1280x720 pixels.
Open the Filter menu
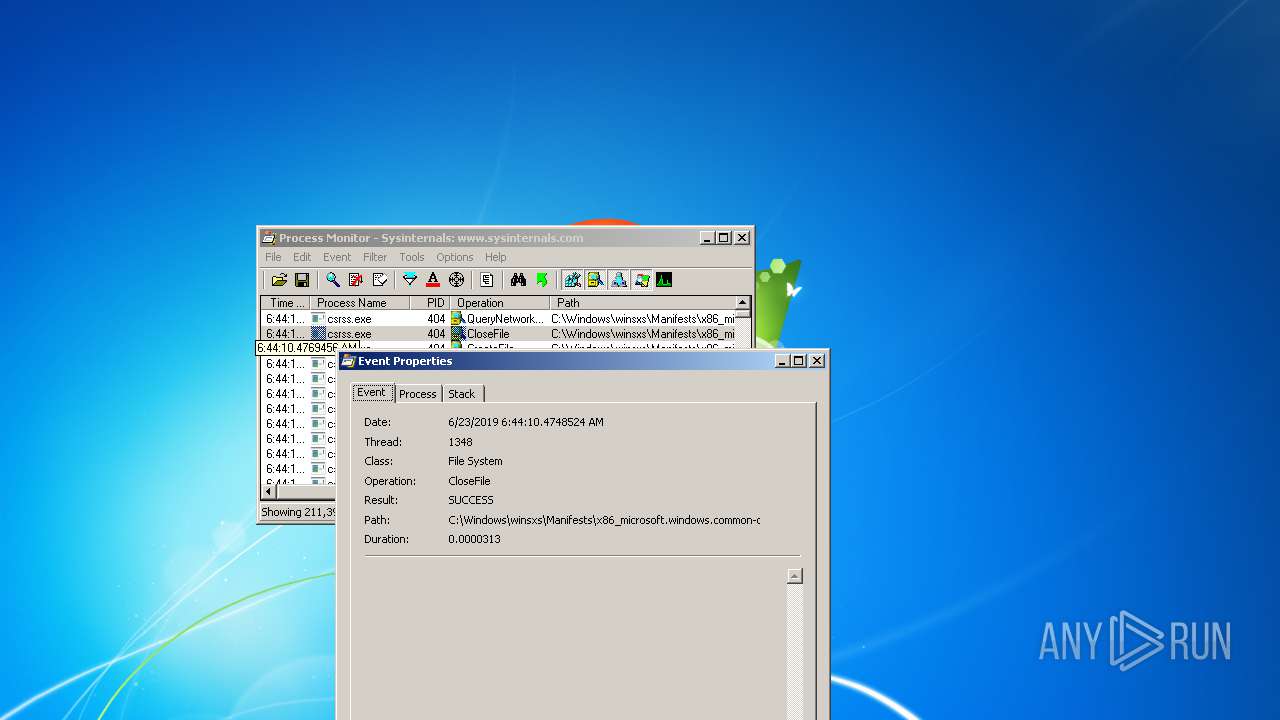click(375, 257)
